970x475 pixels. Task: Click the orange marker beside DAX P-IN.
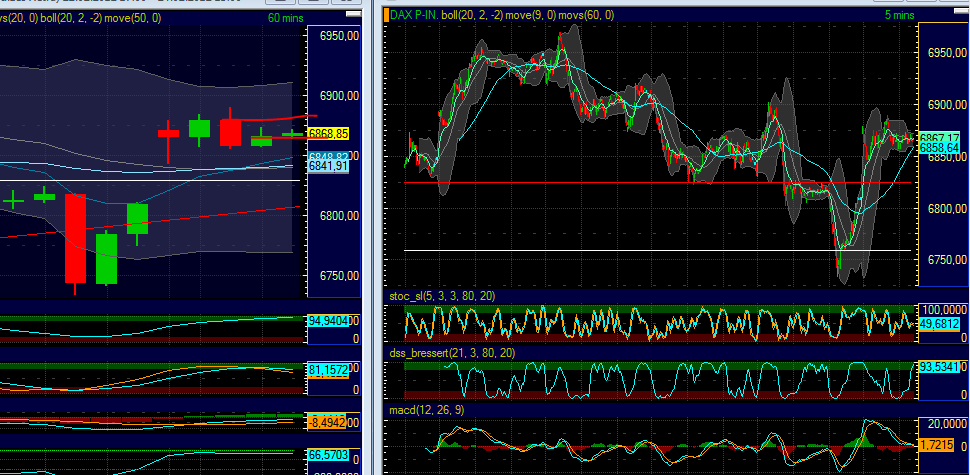tap(387, 15)
